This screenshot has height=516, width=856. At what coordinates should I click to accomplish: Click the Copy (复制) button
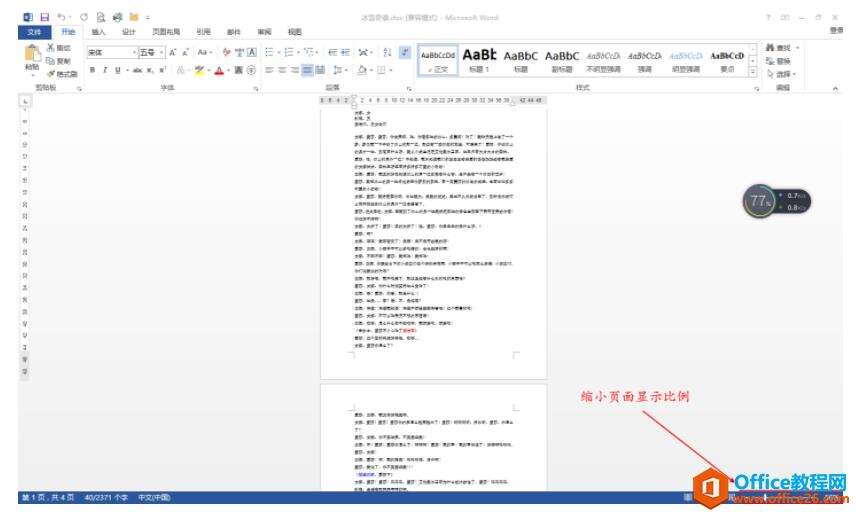pyautogui.click(x=58, y=61)
